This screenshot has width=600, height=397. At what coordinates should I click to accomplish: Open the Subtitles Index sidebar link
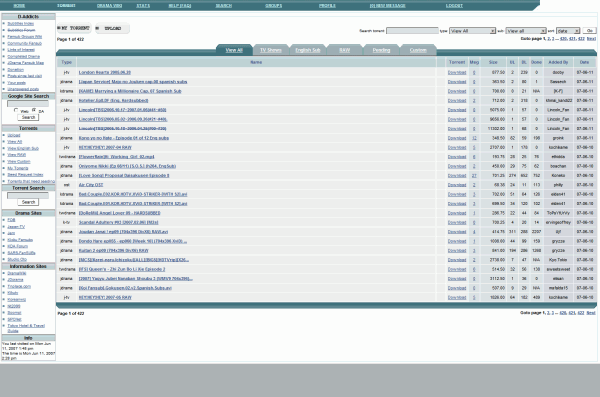pyautogui.click(x=21, y=24)
